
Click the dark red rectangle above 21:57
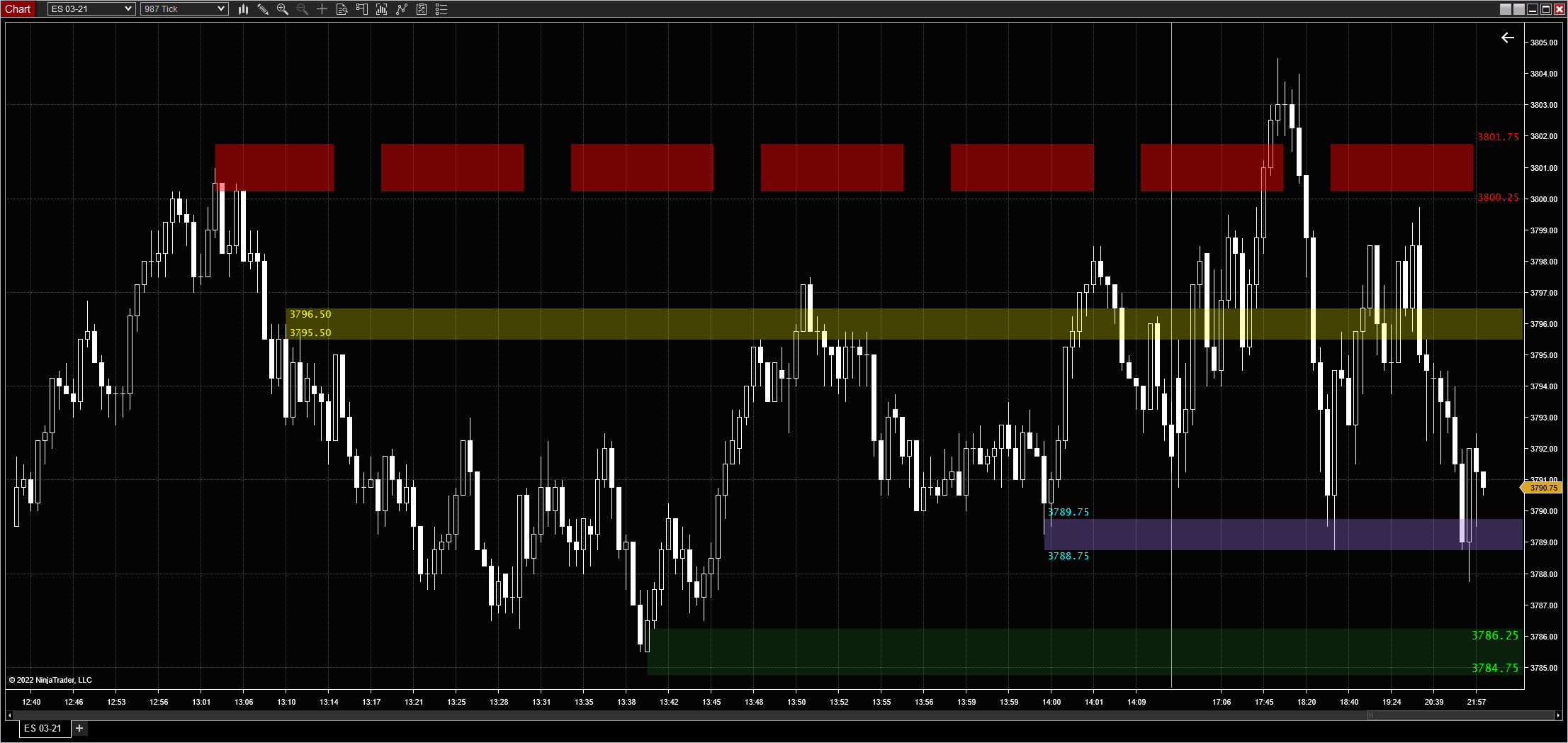coord(1401,167)
